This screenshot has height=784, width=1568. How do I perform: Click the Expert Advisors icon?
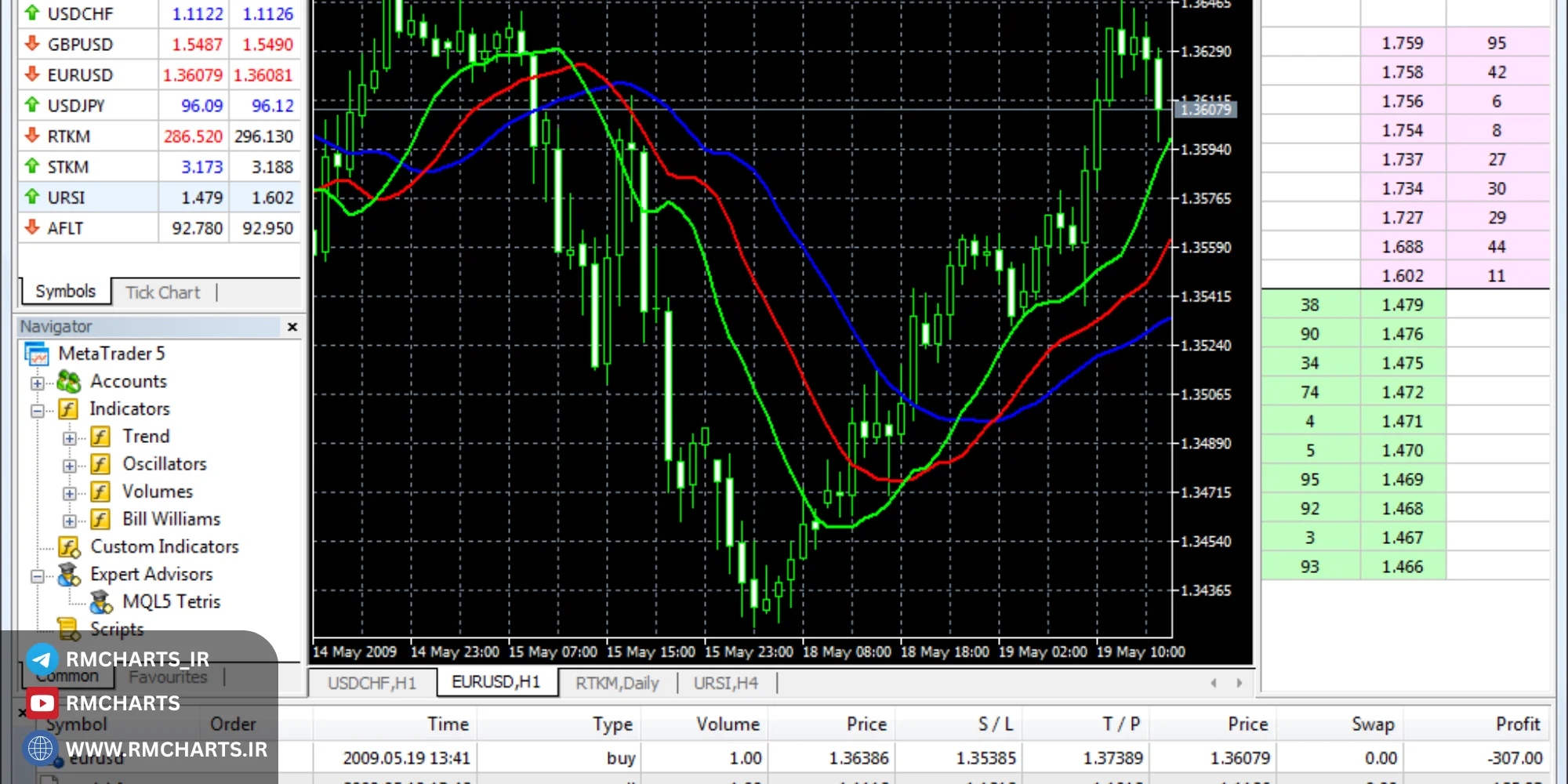coord(69,575)
